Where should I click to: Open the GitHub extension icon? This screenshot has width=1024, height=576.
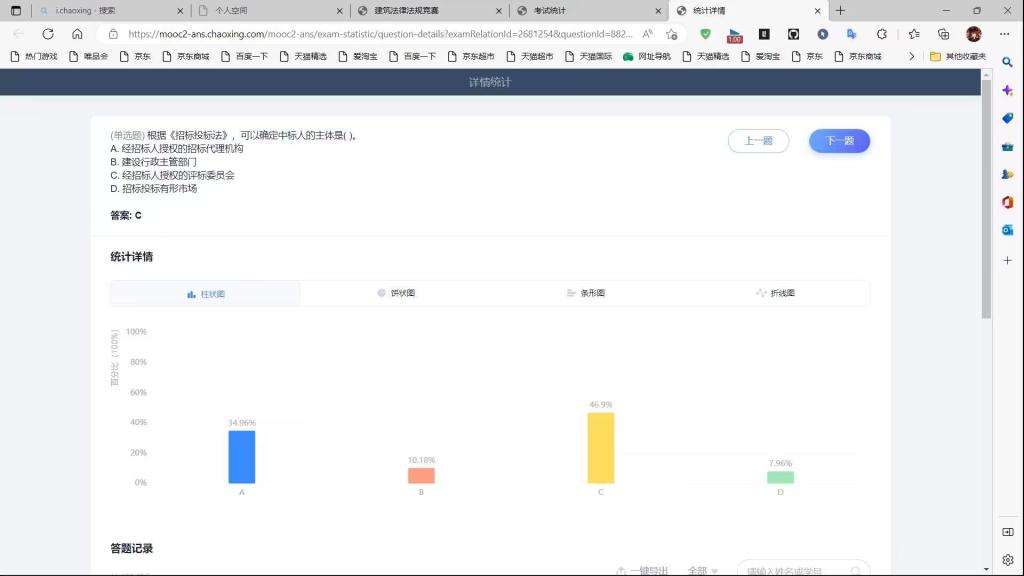pos(793,33)
